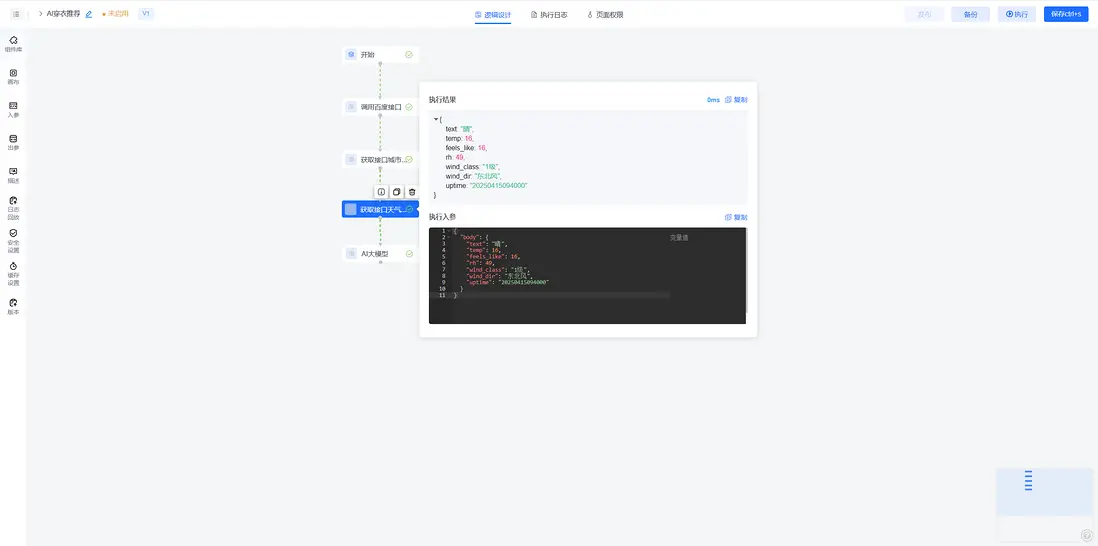
Task: Click the "body" line in code editor
Action: coord(474,237)
